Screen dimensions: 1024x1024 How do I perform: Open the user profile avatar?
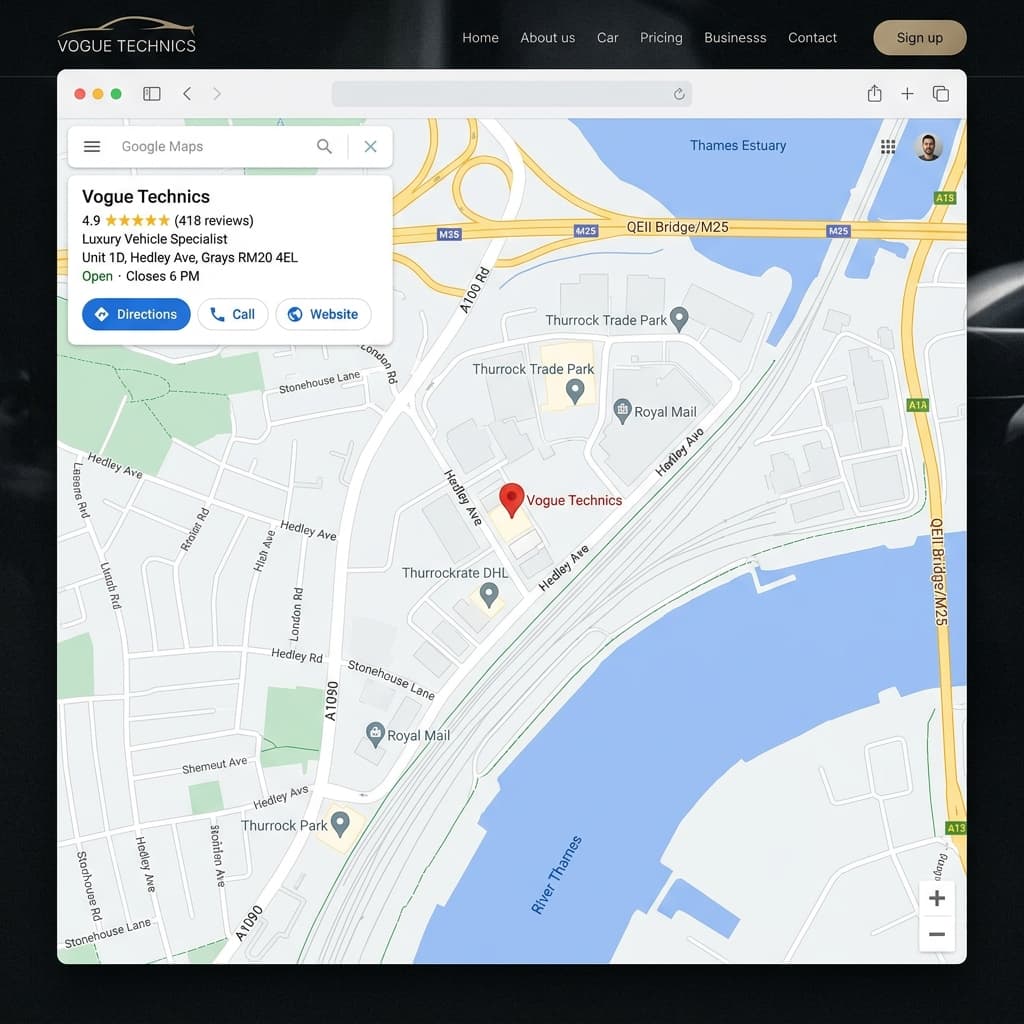(928, 146)
